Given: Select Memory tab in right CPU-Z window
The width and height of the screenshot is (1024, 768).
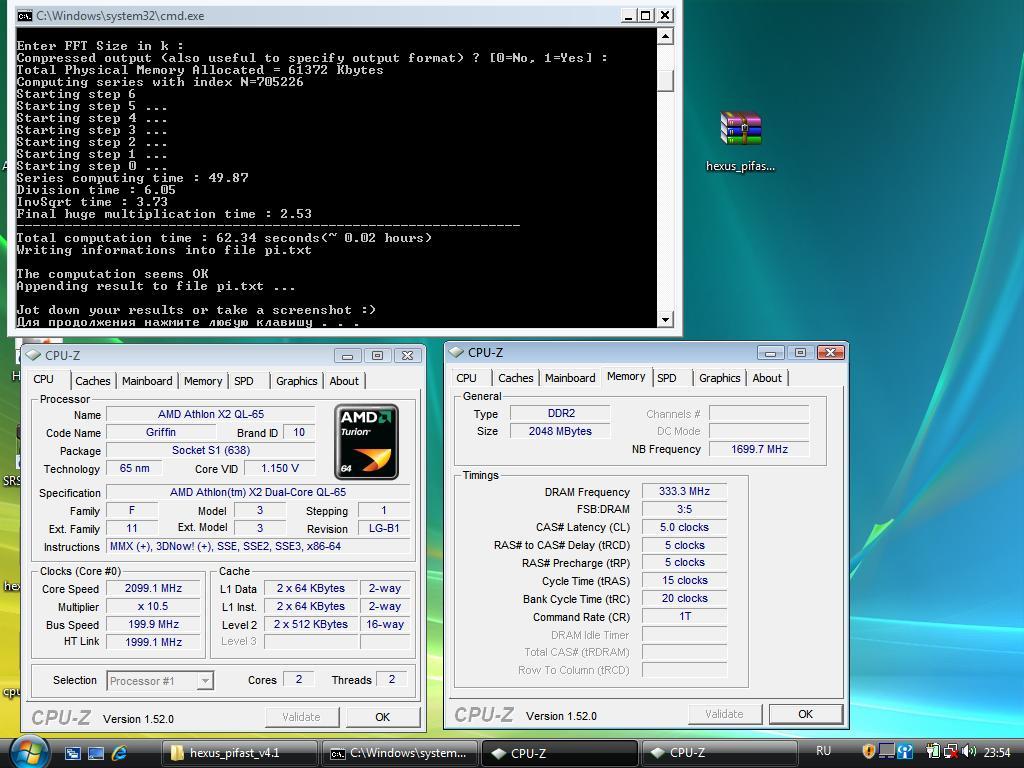Looking at the screenshot, I should pos(626,377).
